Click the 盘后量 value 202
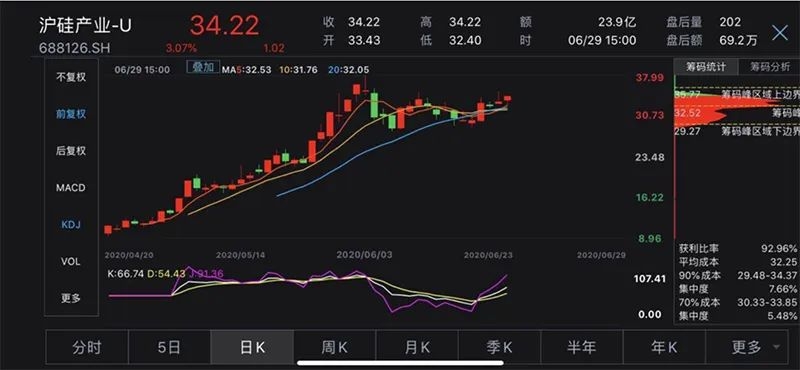 click(x=730, y=22)
